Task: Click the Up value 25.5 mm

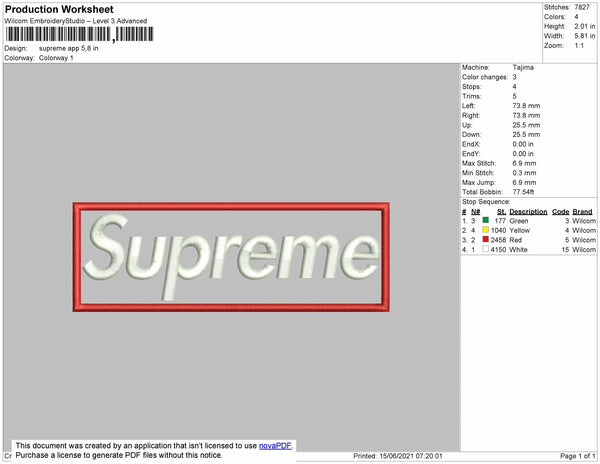Action: click(527, 125)
